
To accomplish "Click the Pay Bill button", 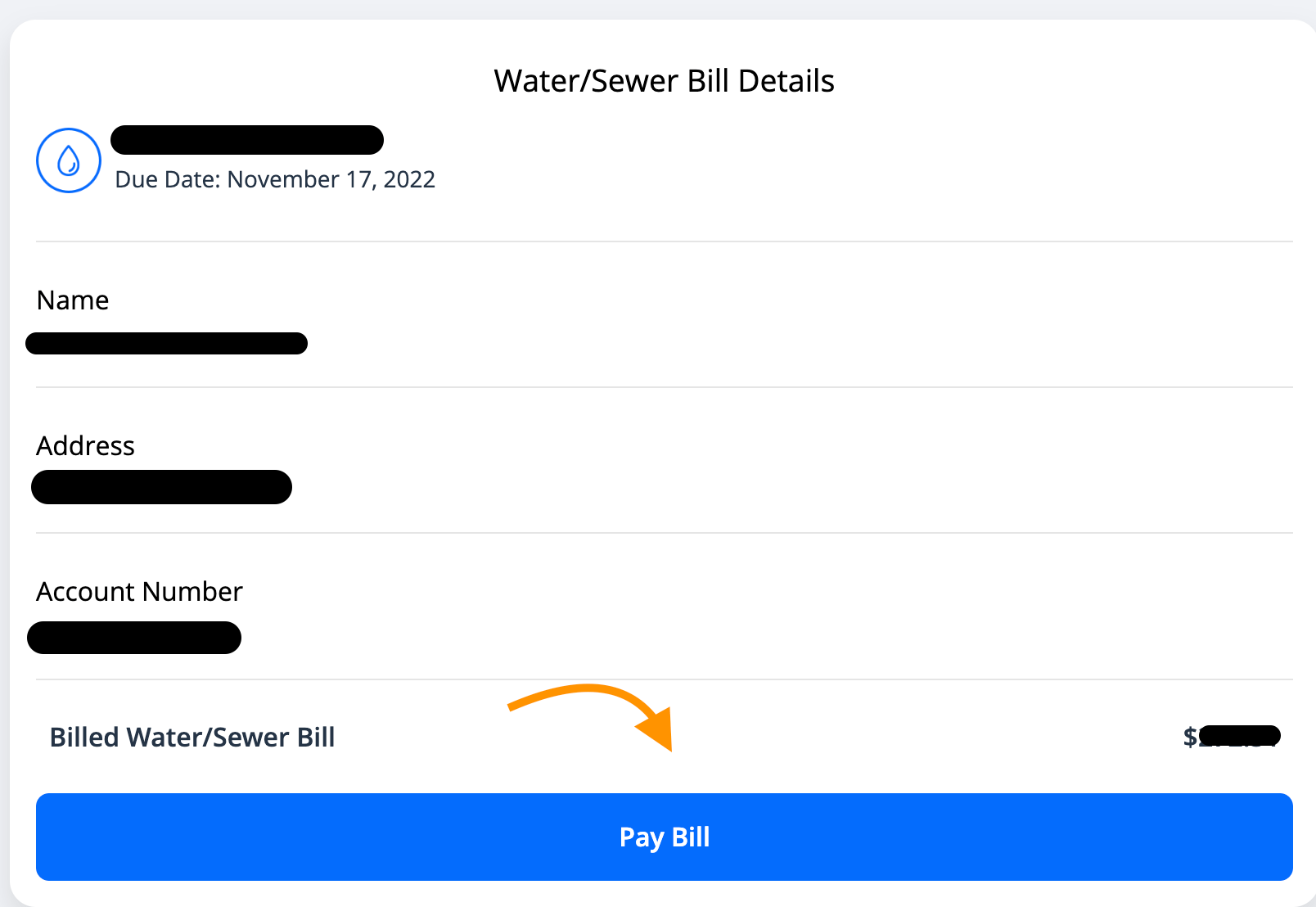I will click(663, 837).
